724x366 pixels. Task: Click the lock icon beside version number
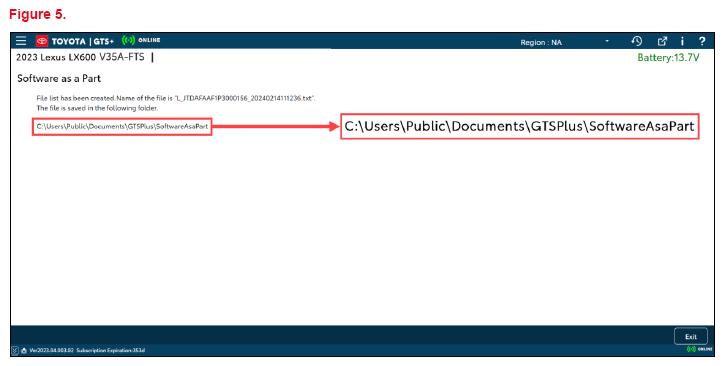[x=24, y=351]
